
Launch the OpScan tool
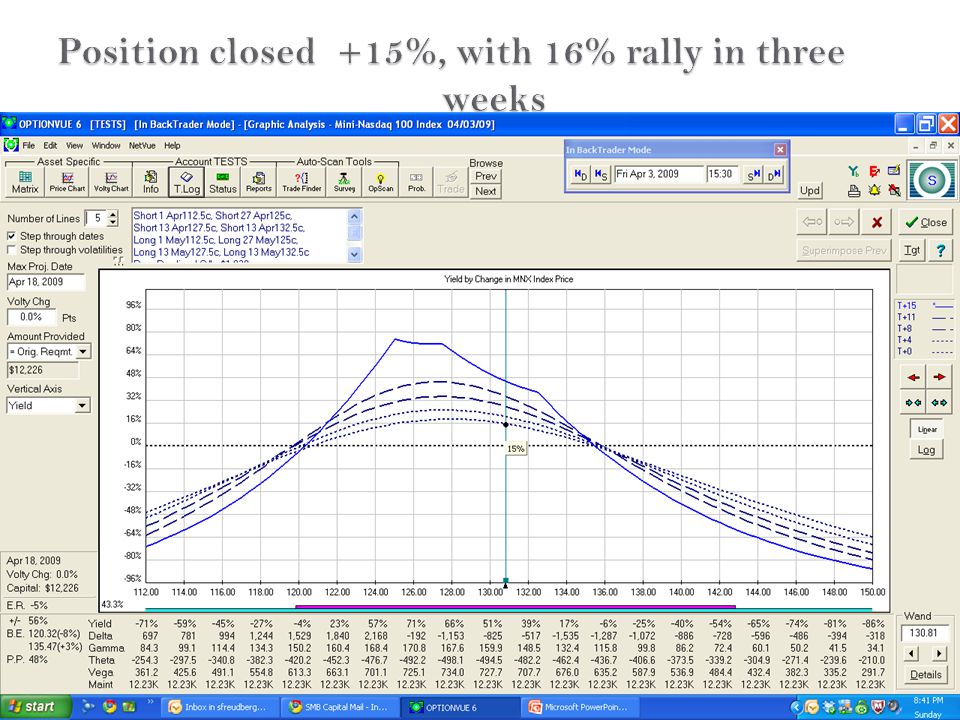coord(380,182)
